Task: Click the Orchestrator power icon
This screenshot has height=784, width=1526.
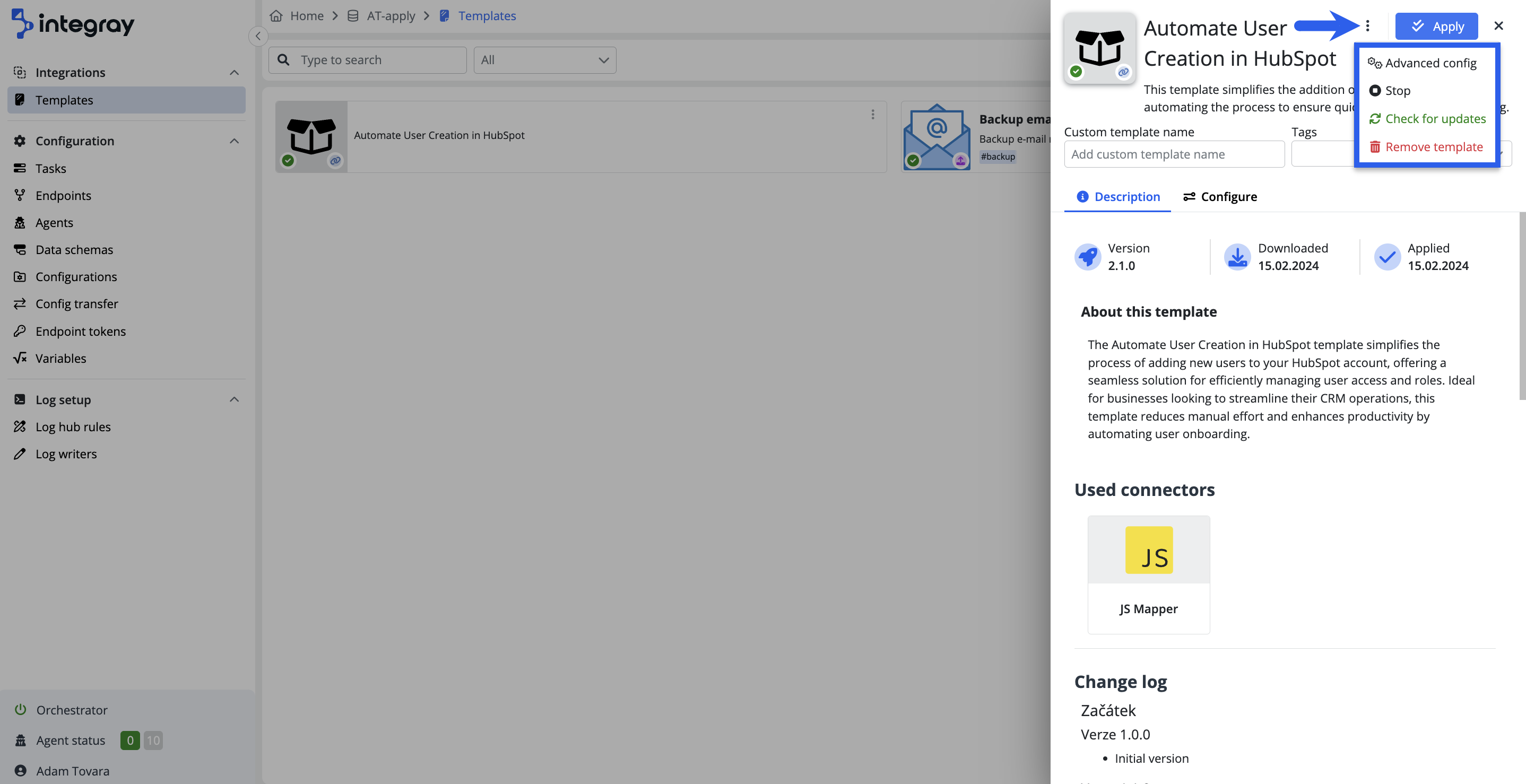Action: click(x=21, y=709)
